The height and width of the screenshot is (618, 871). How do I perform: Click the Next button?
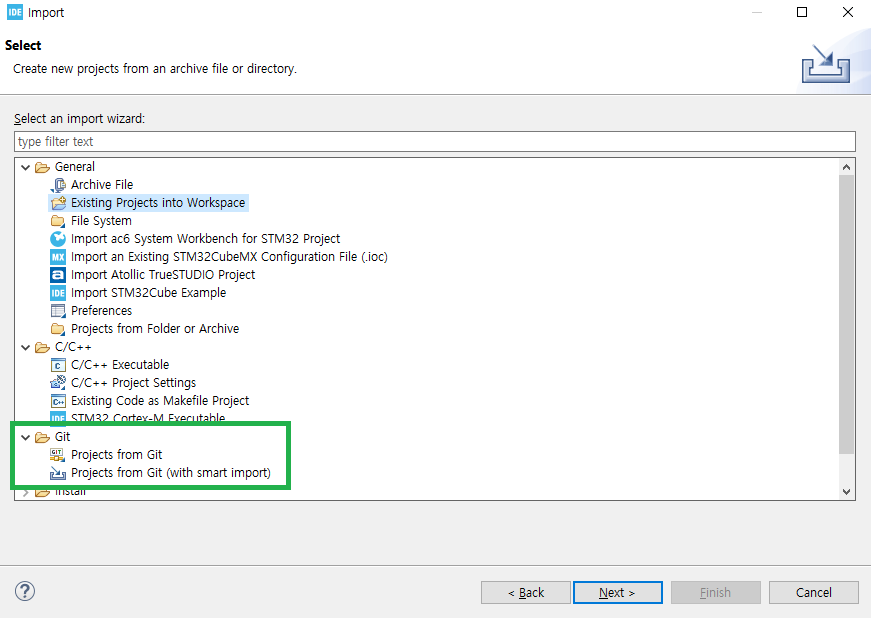(617, 592)
